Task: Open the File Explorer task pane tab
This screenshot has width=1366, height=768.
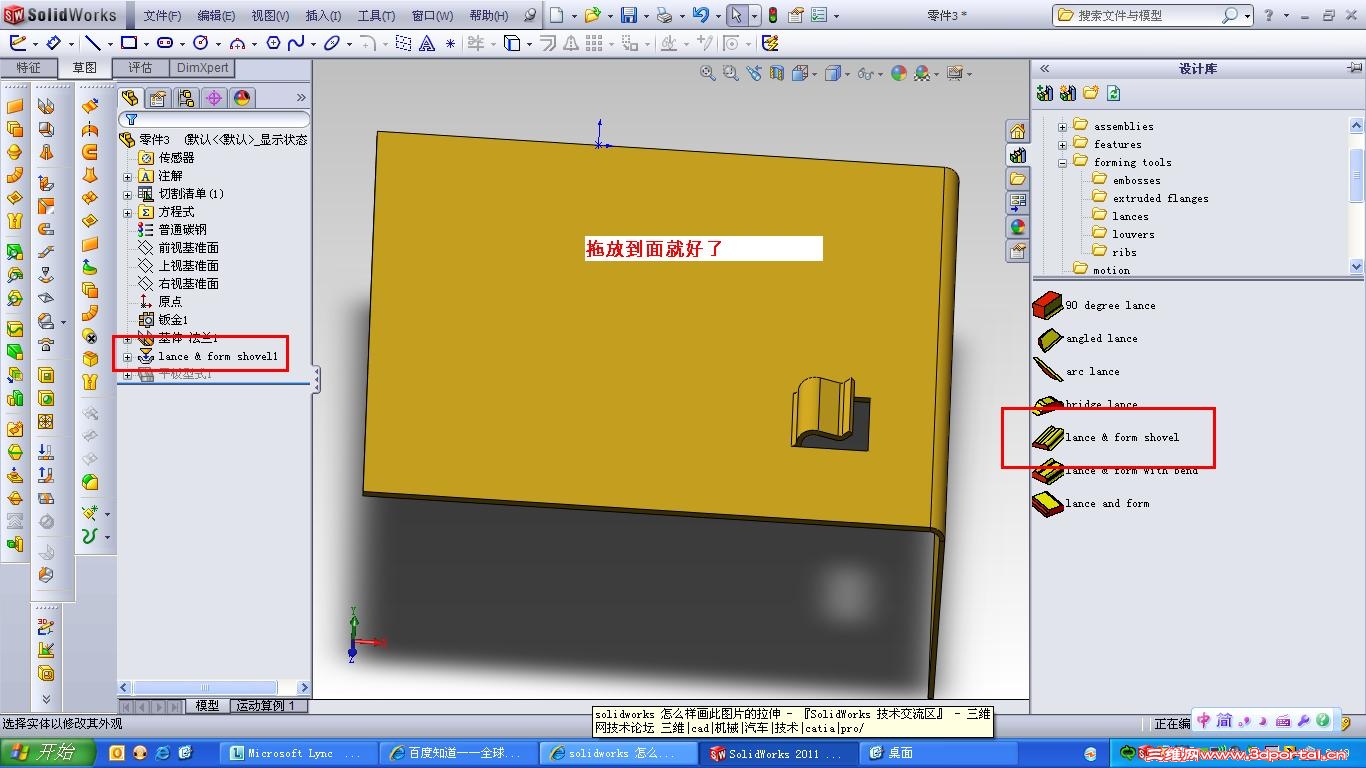Action: [1017, 179]
